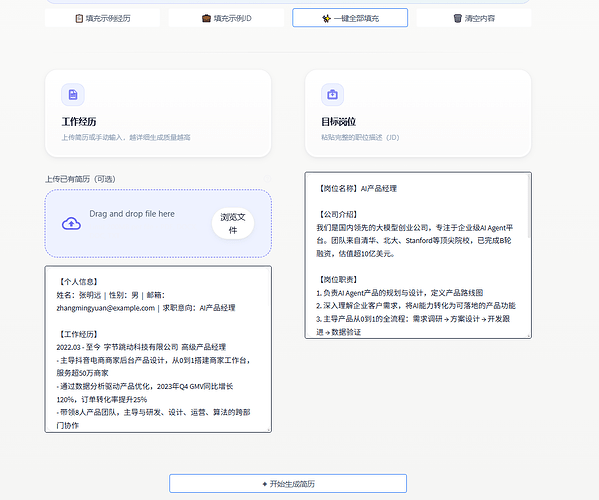Click the 填充示例JD button

coord(226,18)
